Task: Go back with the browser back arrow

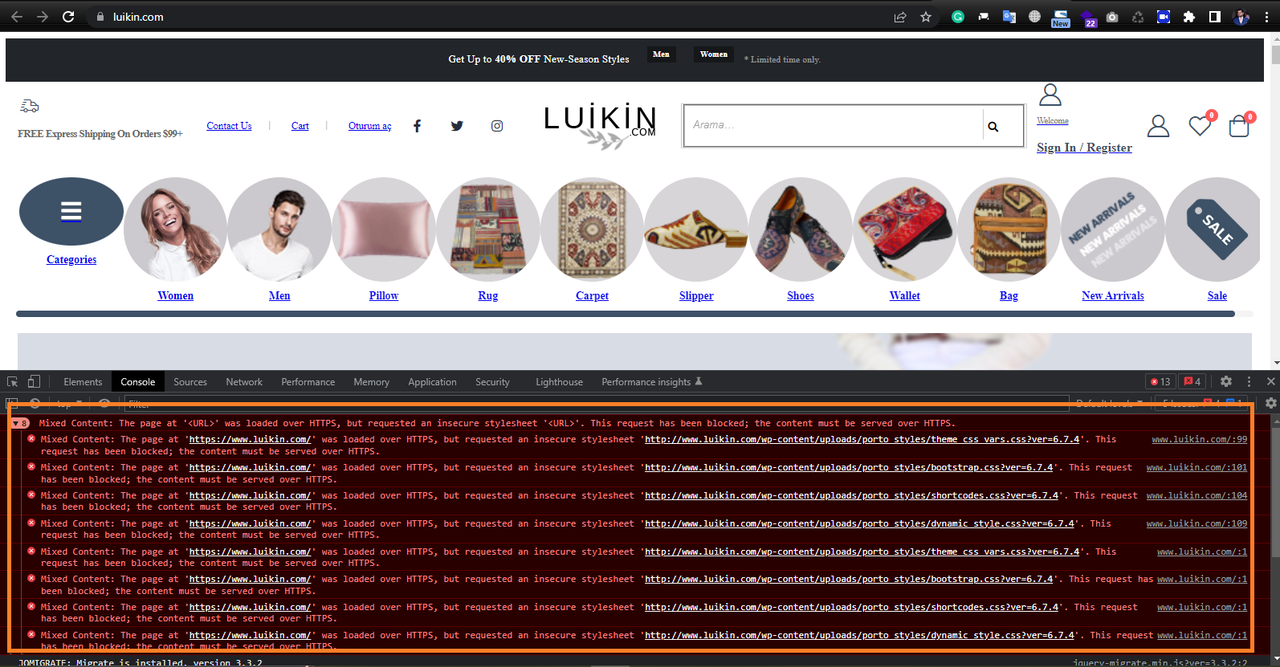Action: [x=16, y=17]
